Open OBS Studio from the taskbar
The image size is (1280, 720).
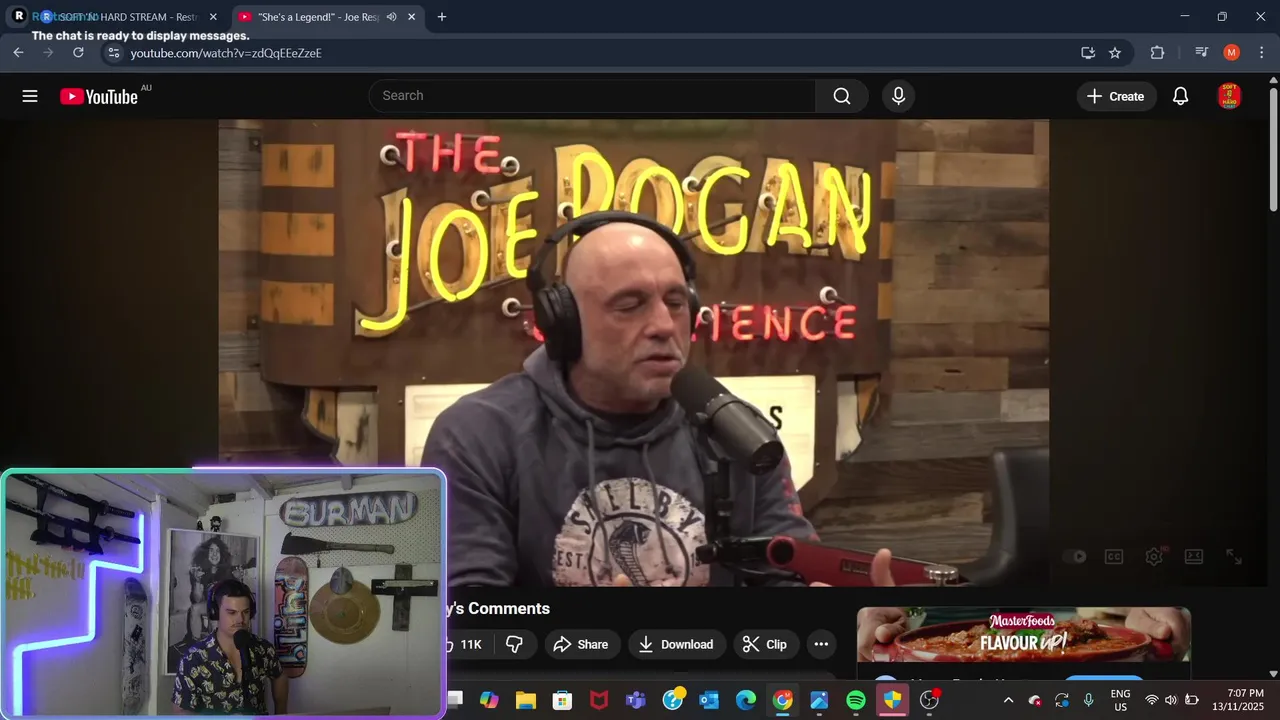pyautogui.click(x=929, y=700)
